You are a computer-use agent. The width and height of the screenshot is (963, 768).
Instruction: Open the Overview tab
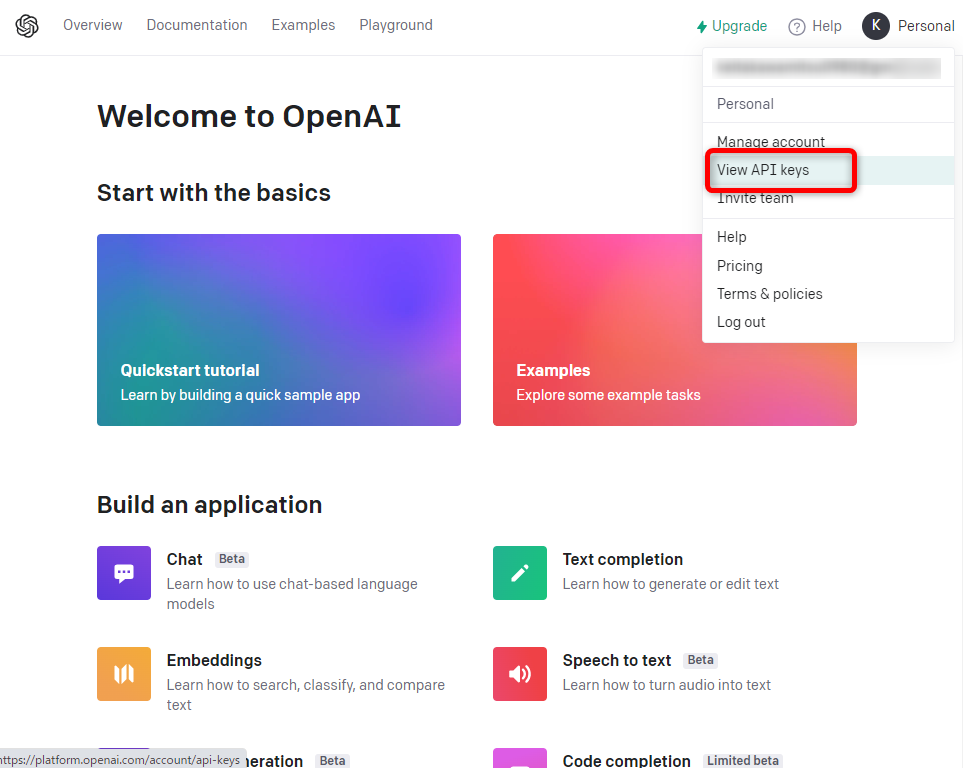[93, 25]
